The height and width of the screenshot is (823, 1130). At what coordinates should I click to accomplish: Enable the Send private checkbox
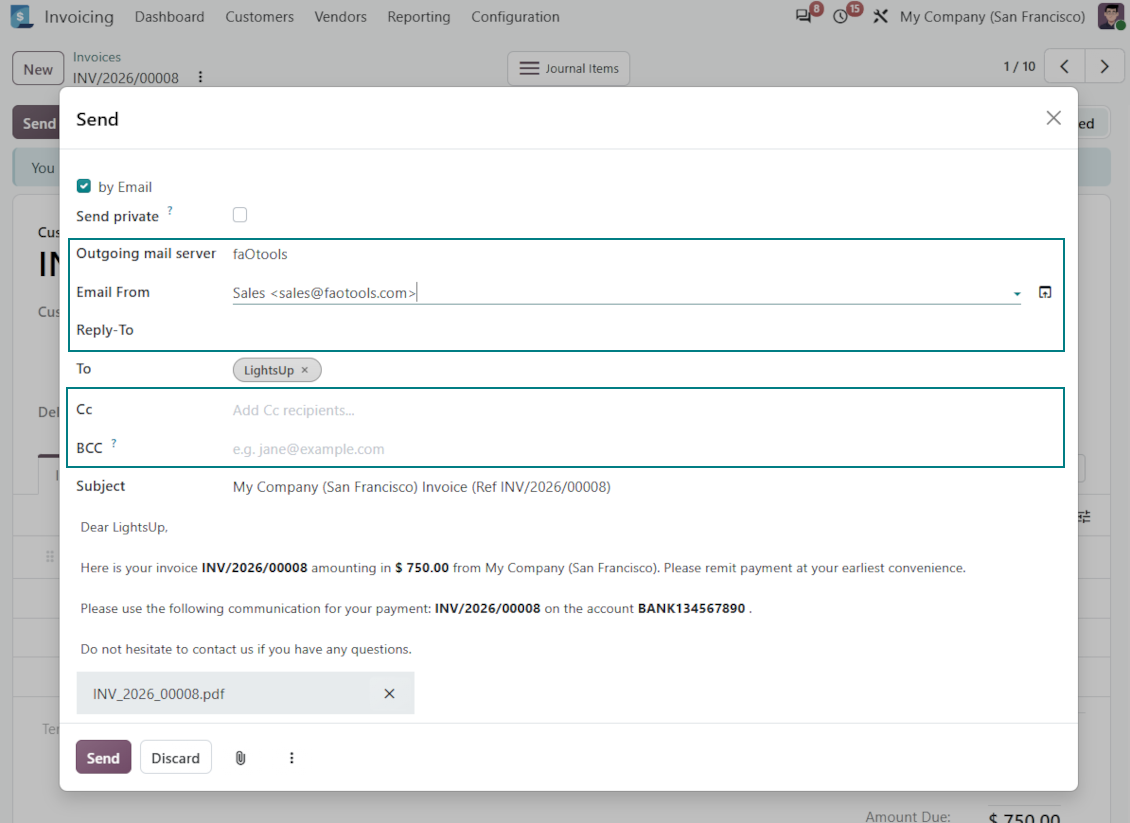click(240, 215)
